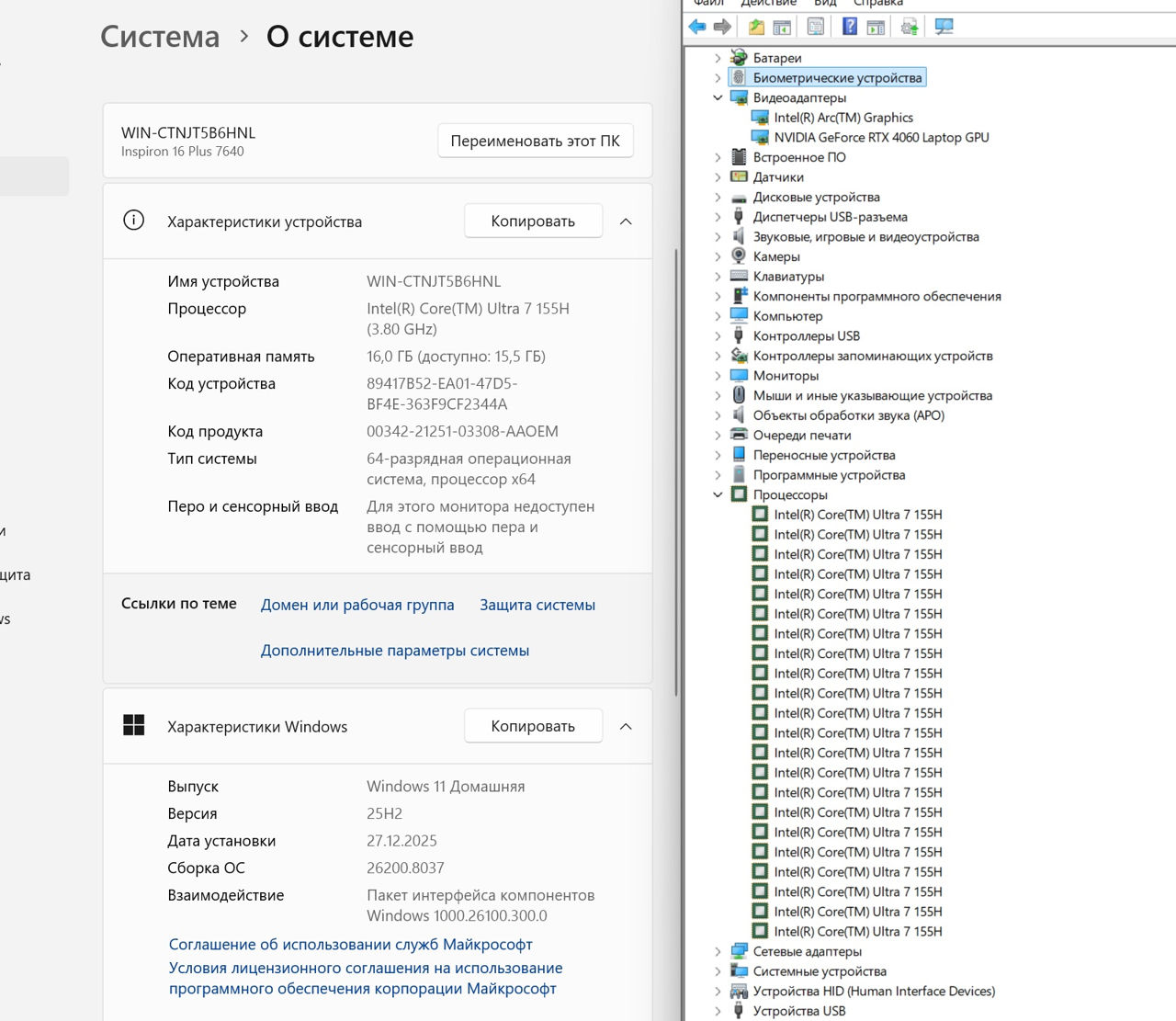Open Дополнительные параметры системы link
1176x1021 pixels.
394,651
